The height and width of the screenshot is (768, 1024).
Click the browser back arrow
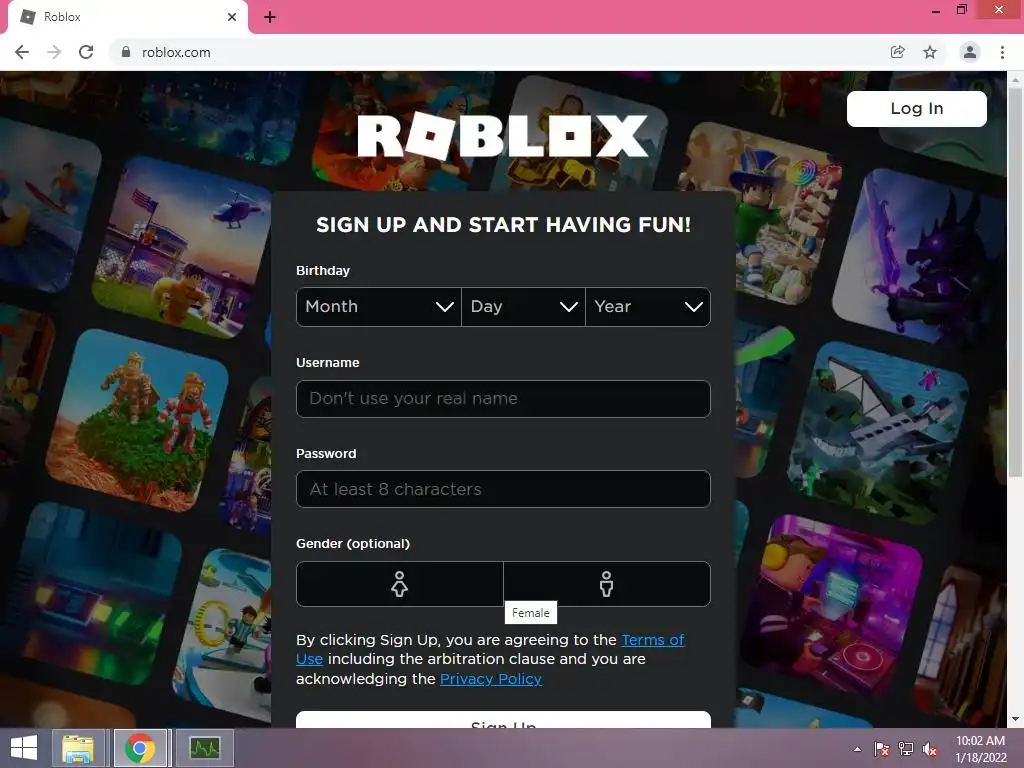click(x=22, y=52)
